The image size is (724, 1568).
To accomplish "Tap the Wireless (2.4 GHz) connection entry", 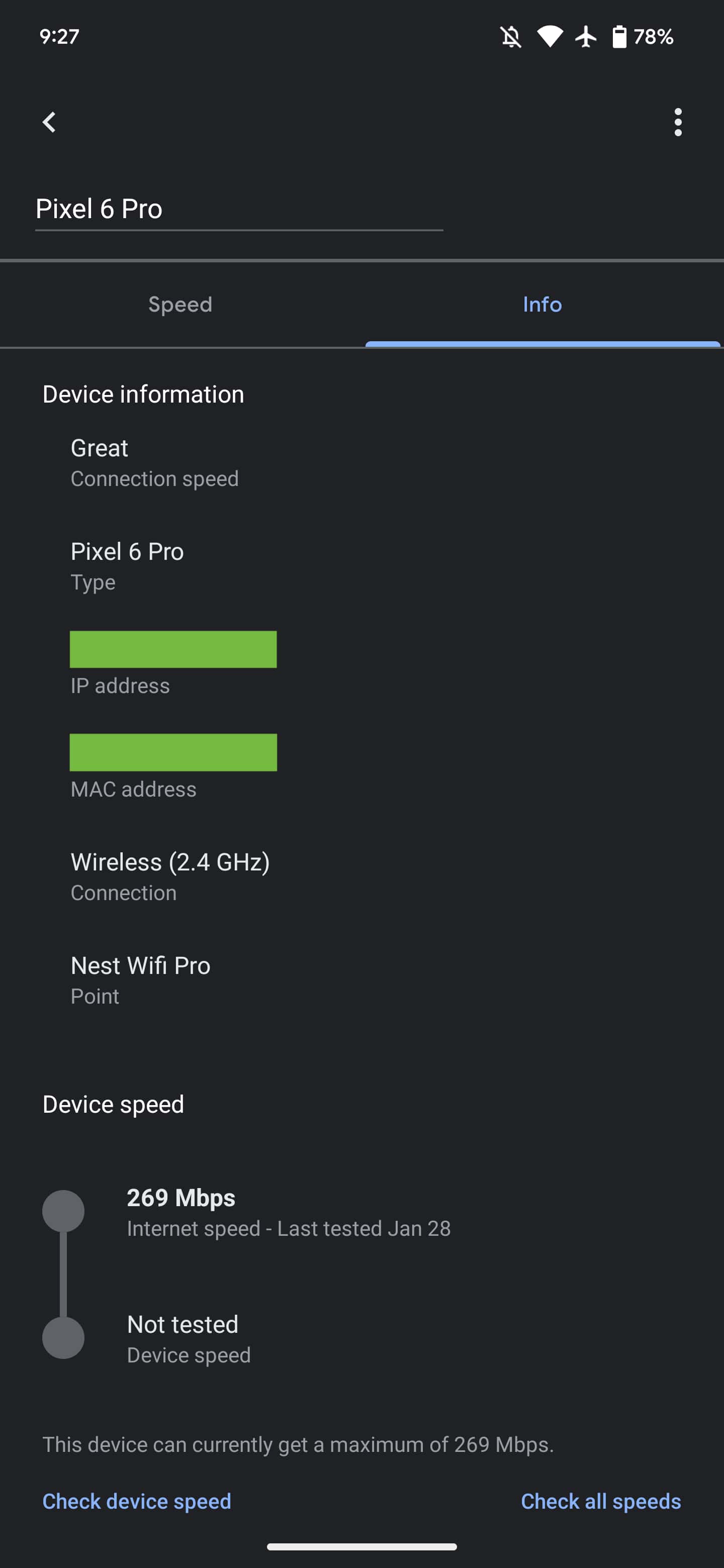I will click(x=170, y=875).
